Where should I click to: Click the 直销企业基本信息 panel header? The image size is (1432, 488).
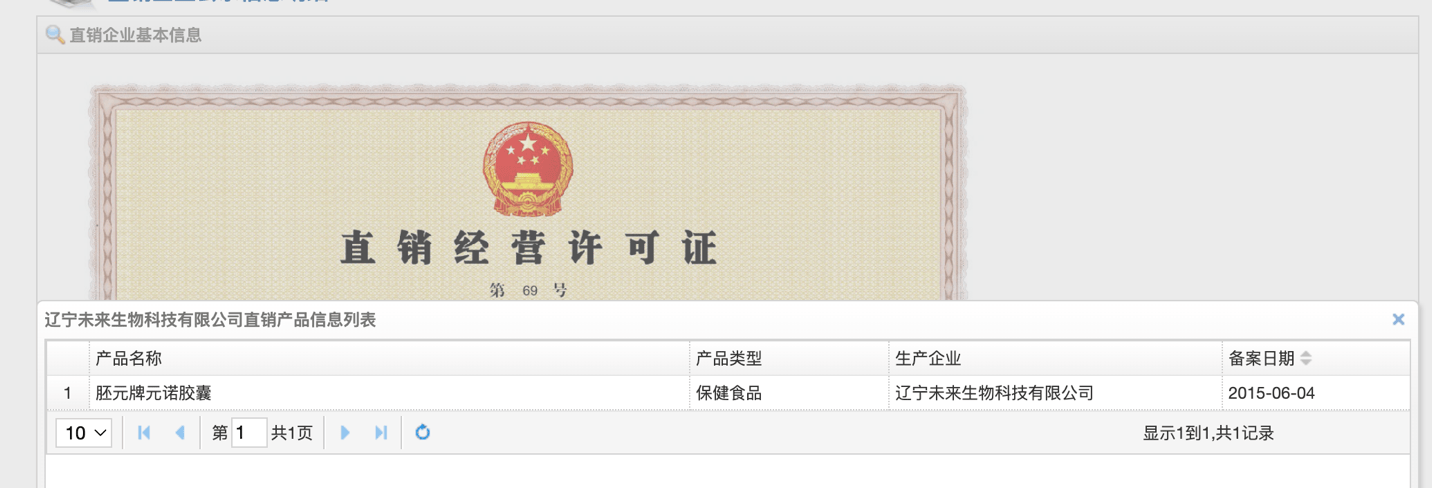pyautogui.click(x=728, y=35)
